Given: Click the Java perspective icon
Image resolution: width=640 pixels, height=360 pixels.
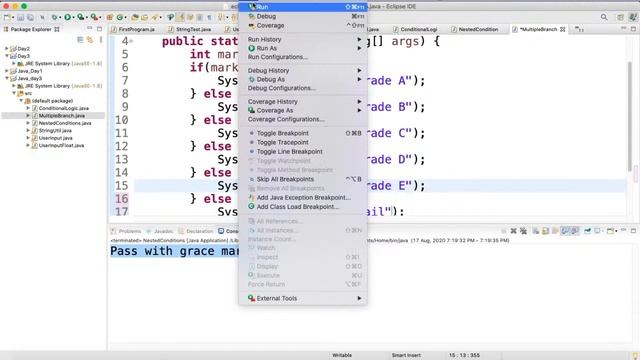Looking at the screenshot, I should tap(633, 17).
